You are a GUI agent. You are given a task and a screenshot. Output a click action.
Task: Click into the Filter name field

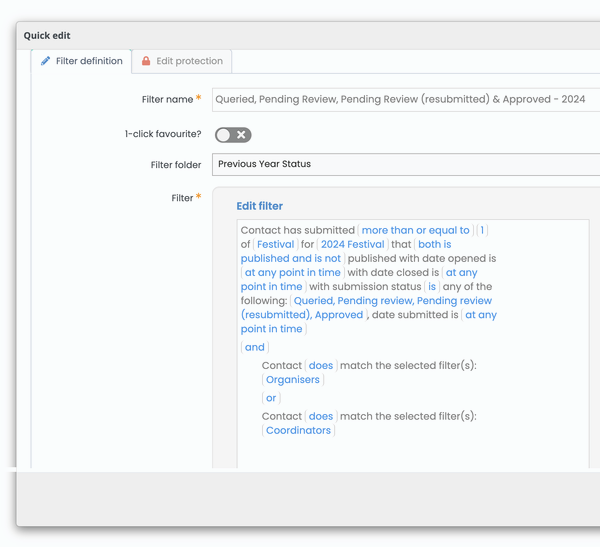(x=406, y=100)
